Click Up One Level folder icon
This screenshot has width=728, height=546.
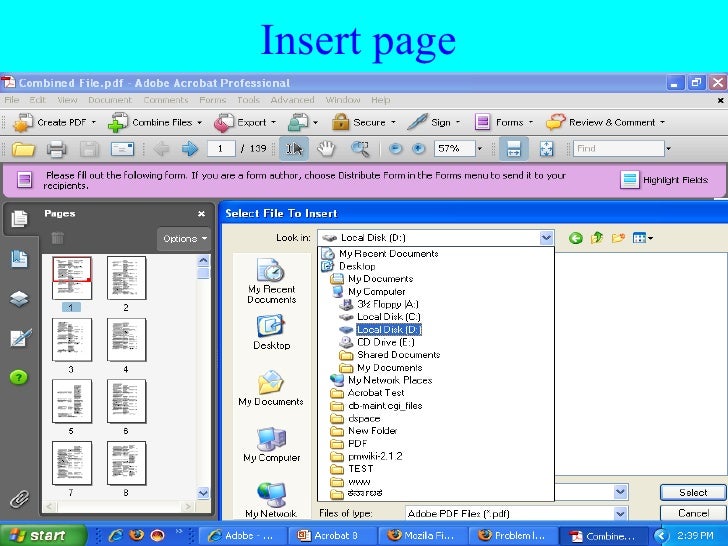point(597,238)
